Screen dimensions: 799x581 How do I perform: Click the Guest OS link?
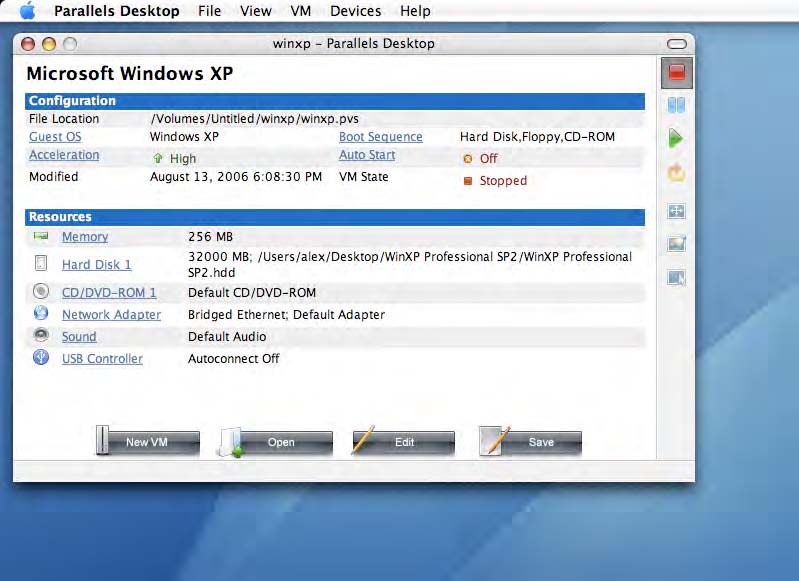(55, 137)
